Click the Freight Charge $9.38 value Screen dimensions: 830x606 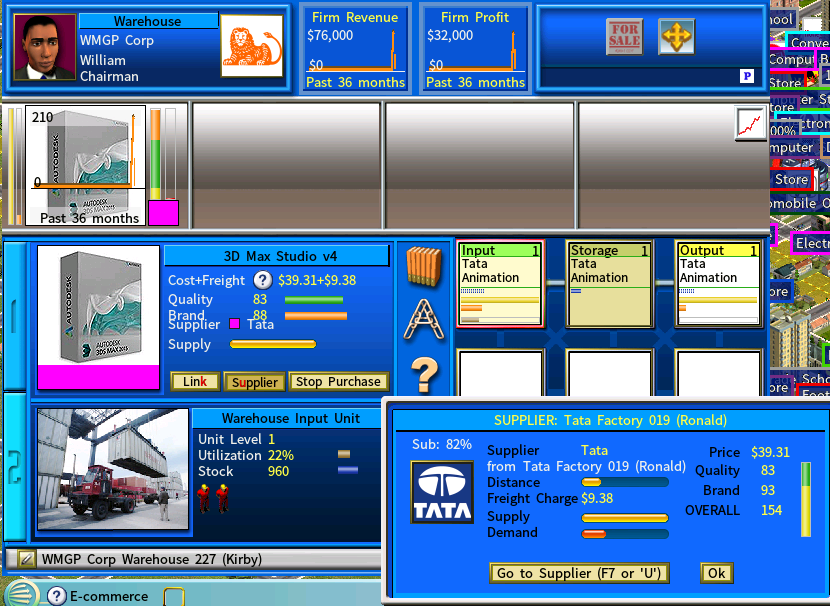pos(597,499)
